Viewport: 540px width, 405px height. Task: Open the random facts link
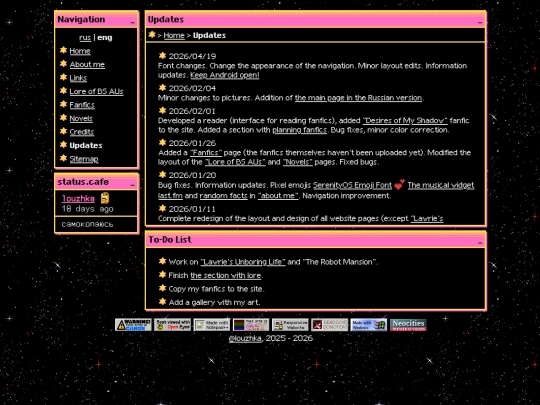tap(224, 196)
